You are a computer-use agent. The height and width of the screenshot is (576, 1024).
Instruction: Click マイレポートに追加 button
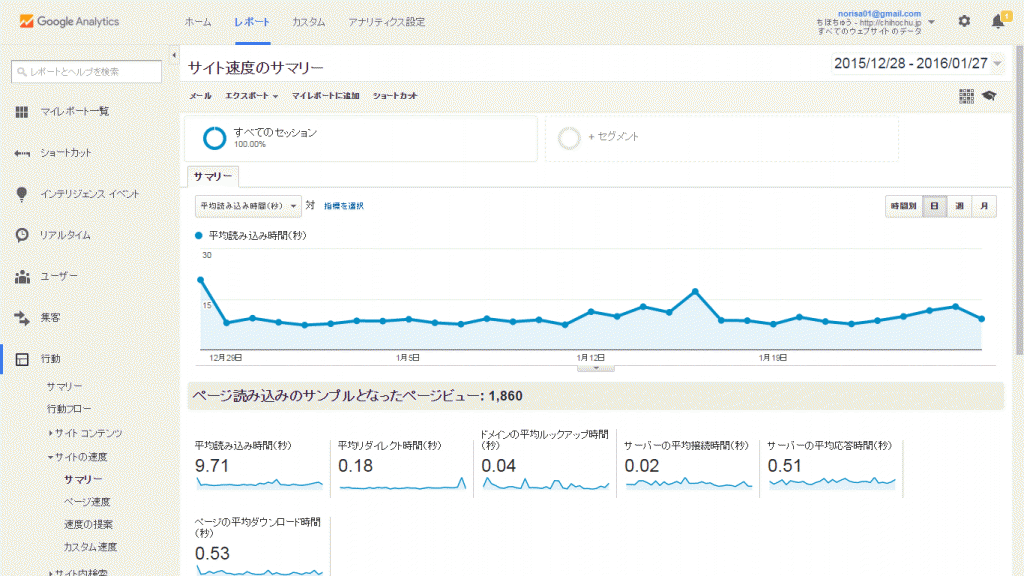coord(325,96)
